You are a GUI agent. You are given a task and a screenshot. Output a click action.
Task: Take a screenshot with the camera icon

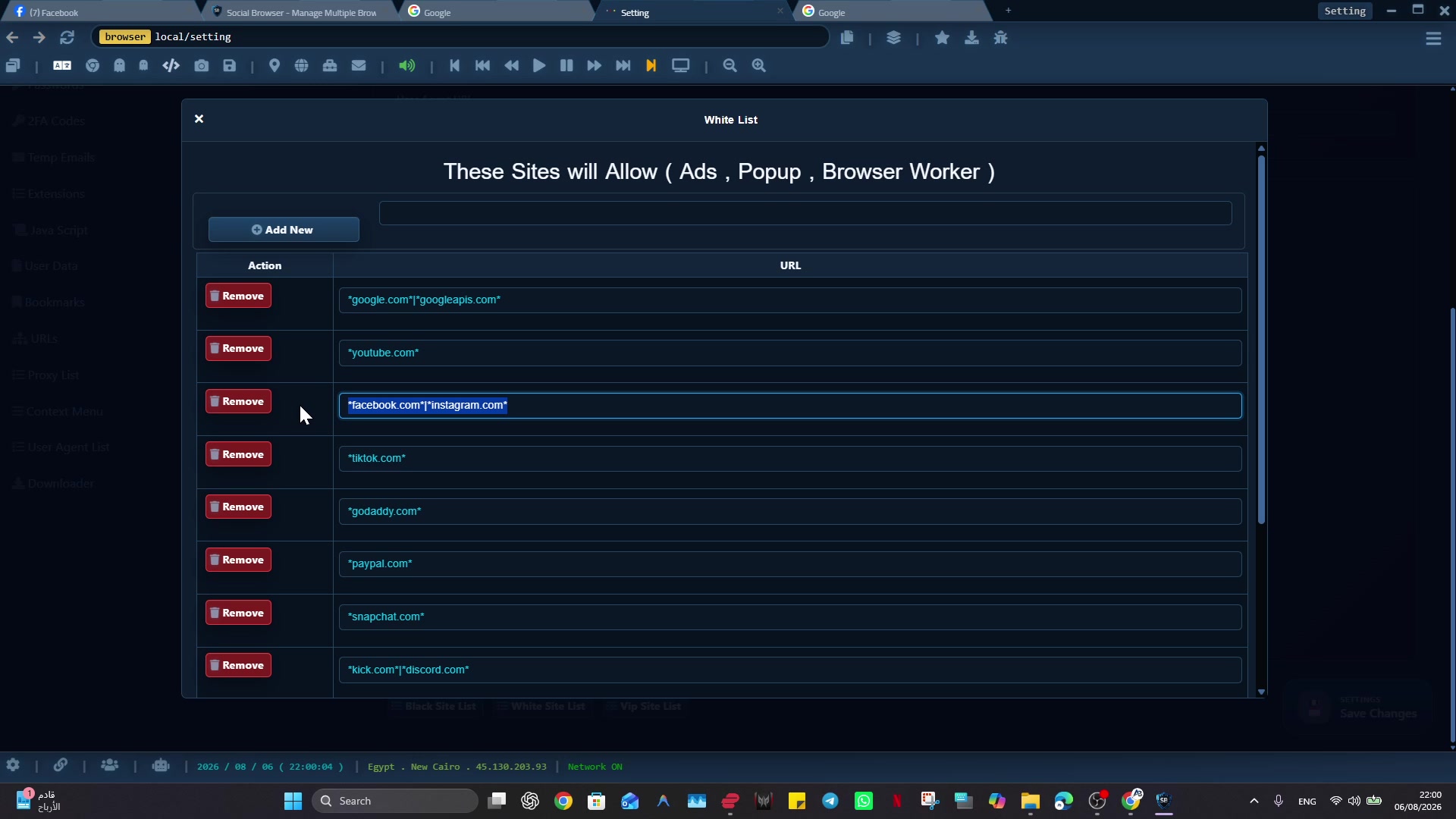coord(201,66)
